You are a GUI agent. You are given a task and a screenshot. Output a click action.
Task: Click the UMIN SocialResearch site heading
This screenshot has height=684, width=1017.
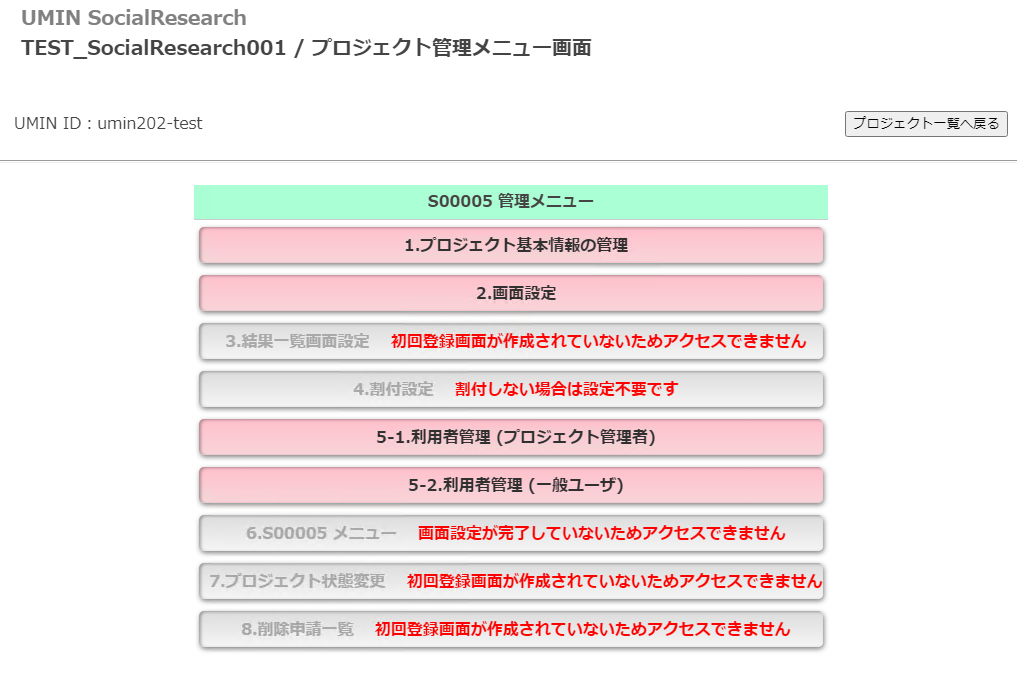(x=134, y=18)
